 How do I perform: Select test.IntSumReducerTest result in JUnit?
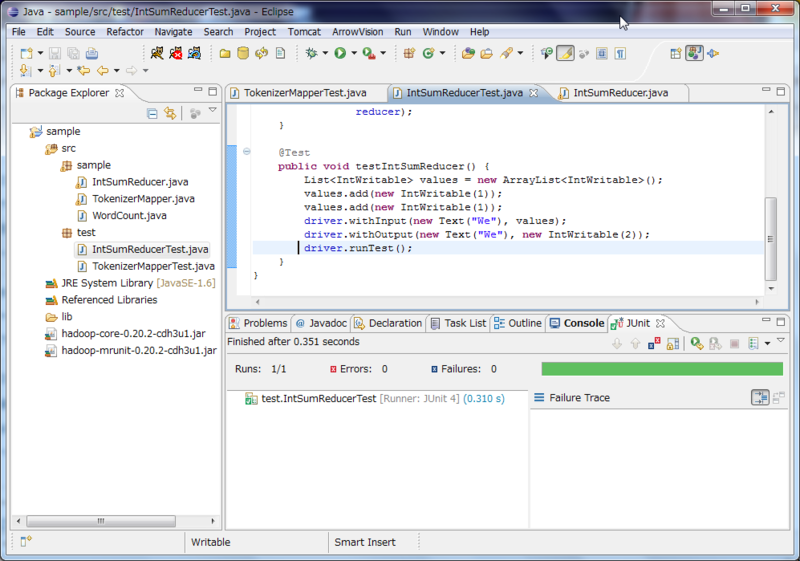(x=374, y=398)
